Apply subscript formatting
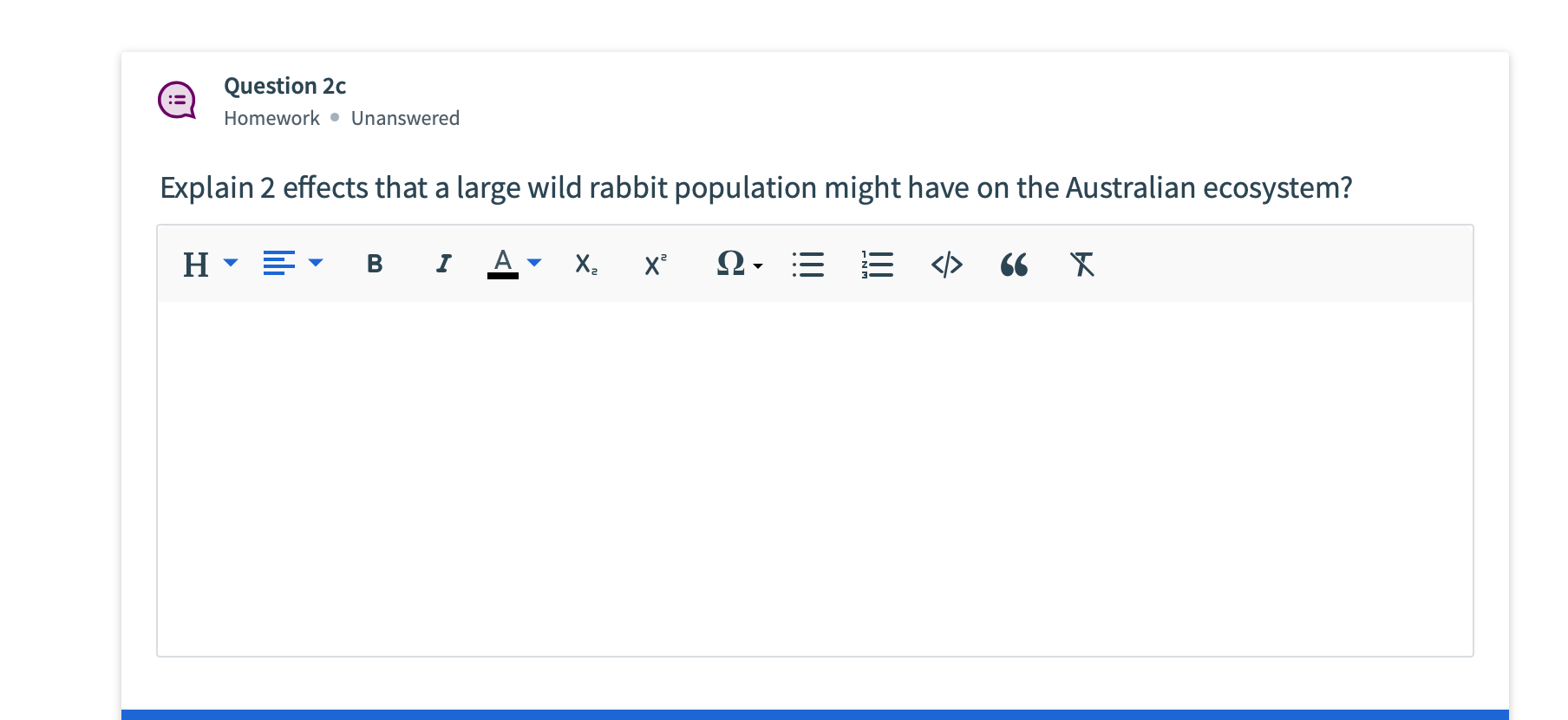Viewport: 1568px width, 720px height. [586, 264]
